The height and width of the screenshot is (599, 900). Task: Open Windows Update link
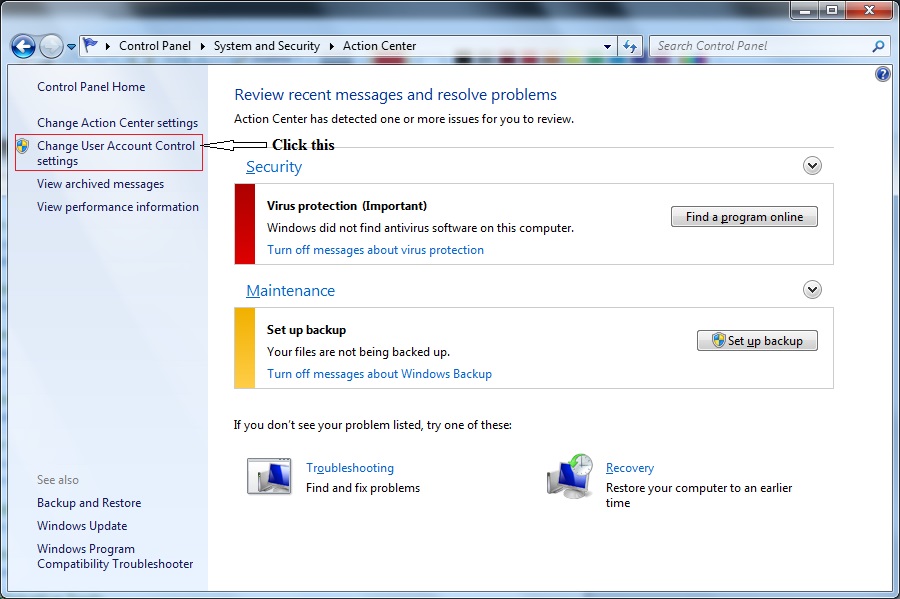pos(82,526)
